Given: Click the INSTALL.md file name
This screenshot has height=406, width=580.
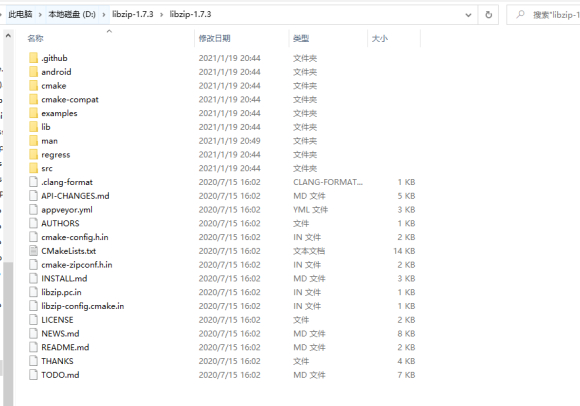Looking at the screenshot, I should pyautogui.click(x=64, y=278).
